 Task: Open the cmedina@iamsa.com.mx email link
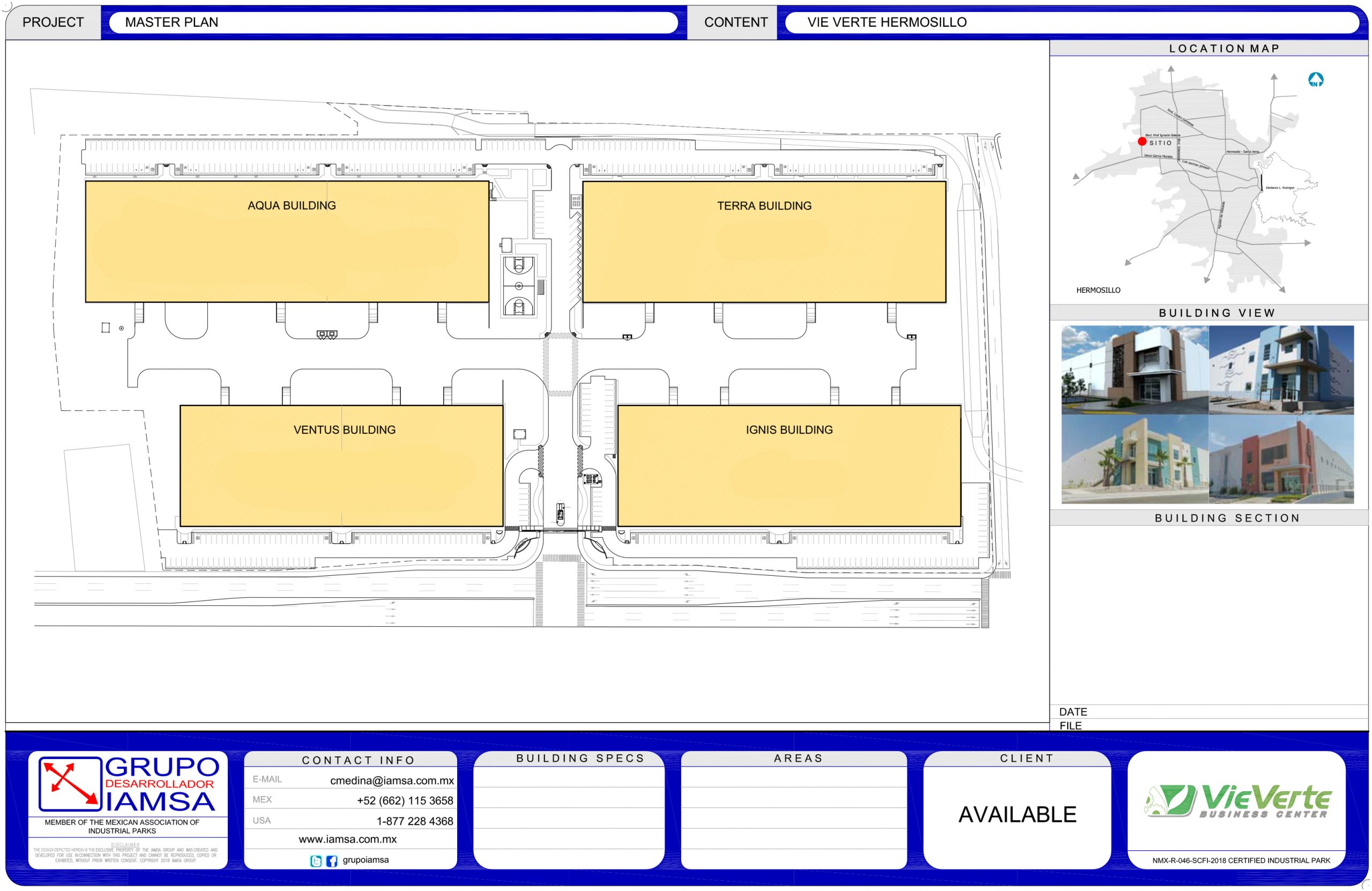[x=391, y=781]
